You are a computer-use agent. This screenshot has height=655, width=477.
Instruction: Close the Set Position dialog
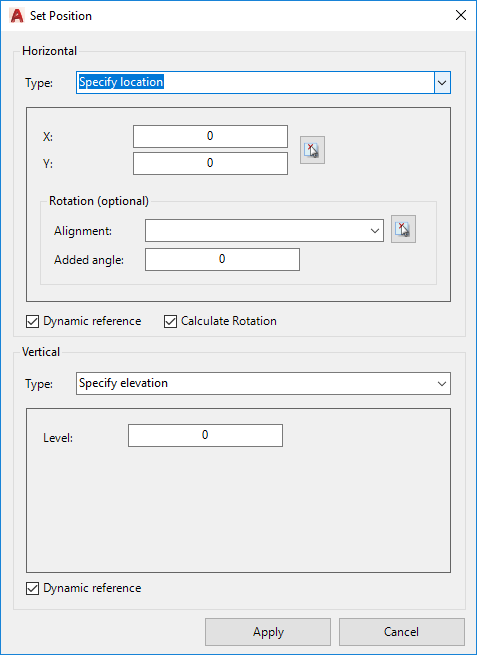461,15
